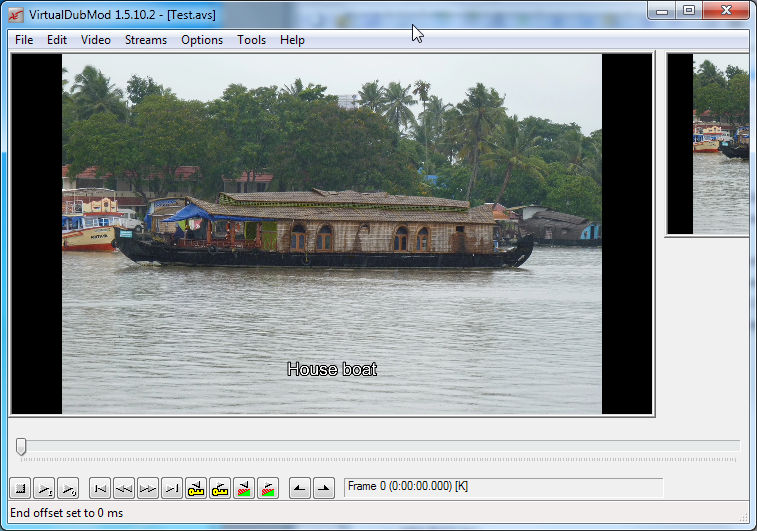757x531 pixels.
Task: Set the selection end mark-out
Action: pyautogui.click(x=324, y=489)
